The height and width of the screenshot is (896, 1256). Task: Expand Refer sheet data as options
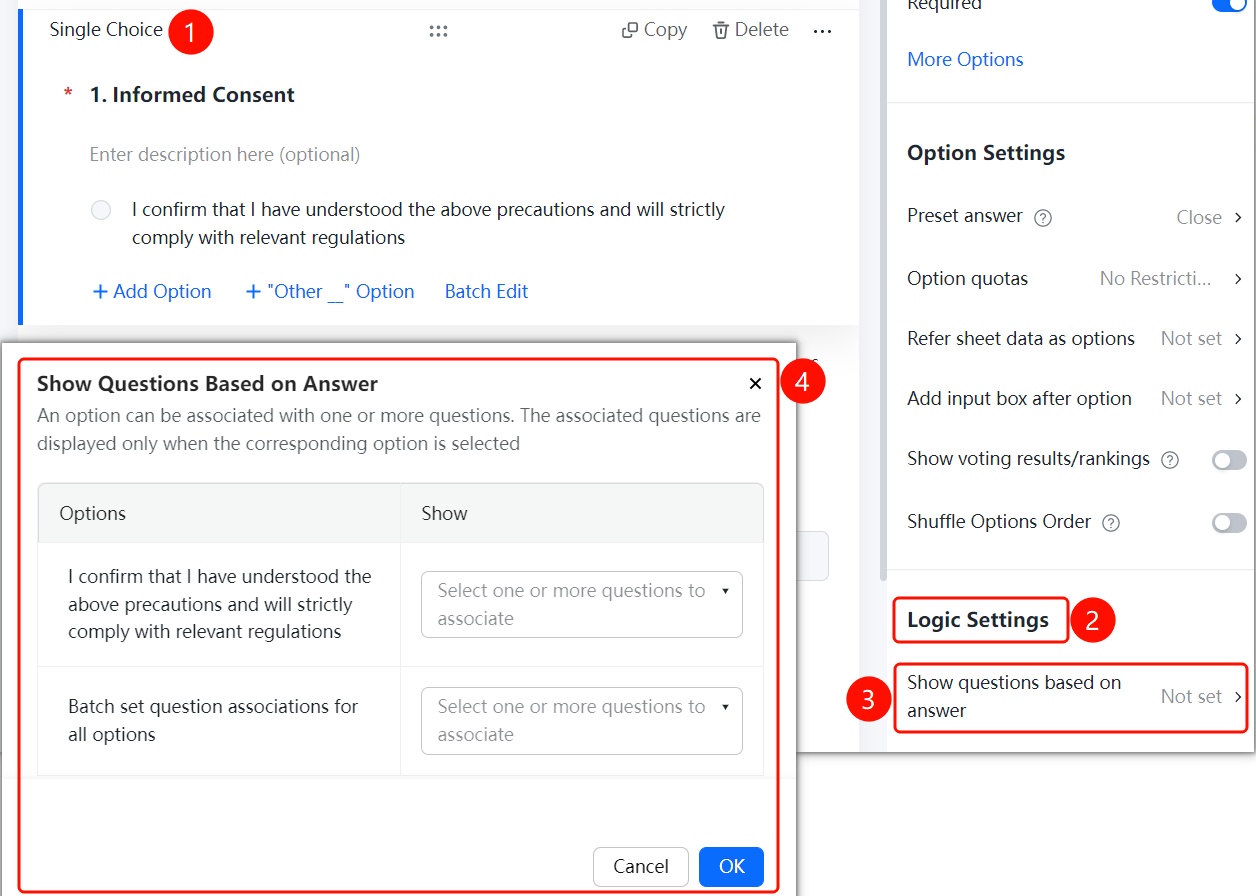pyautogui.click(x=1075, y=338)
